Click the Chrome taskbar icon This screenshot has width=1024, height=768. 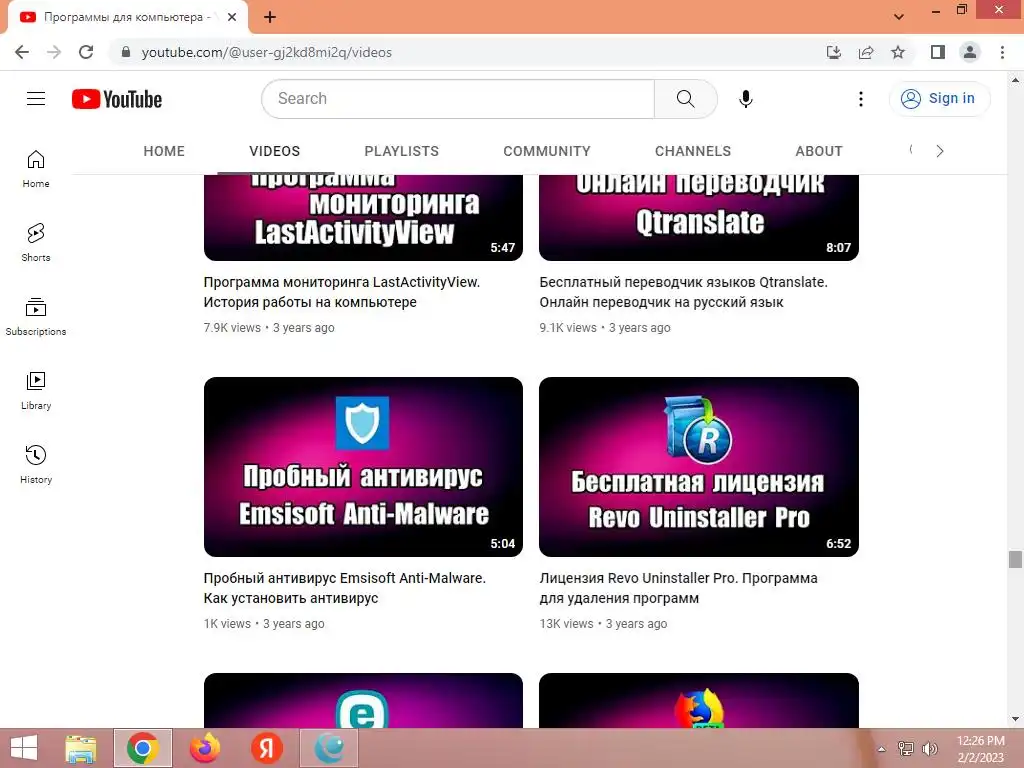coord(143,748)
